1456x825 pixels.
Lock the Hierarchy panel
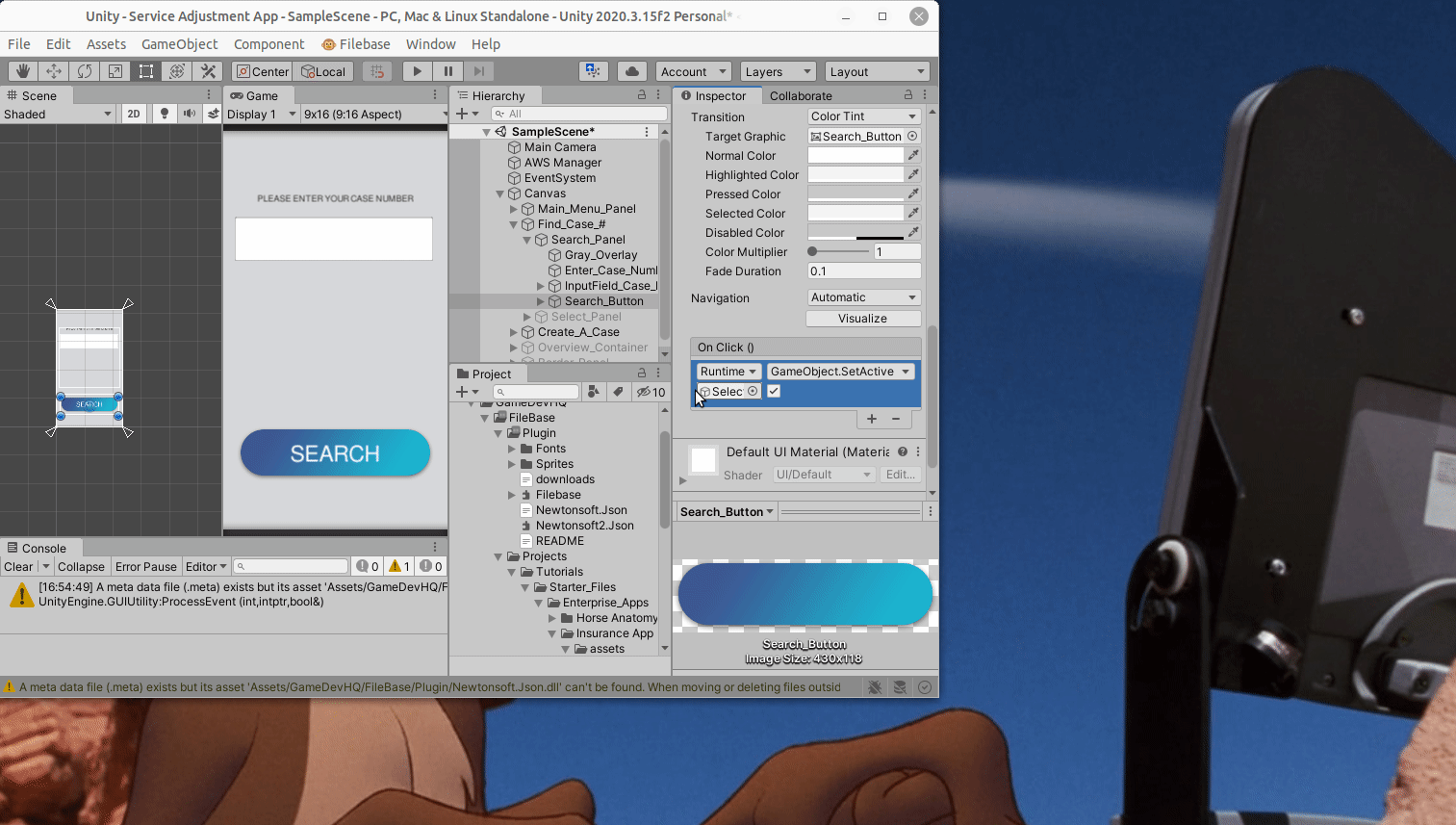pyautogui.click(x=642, y=94)
